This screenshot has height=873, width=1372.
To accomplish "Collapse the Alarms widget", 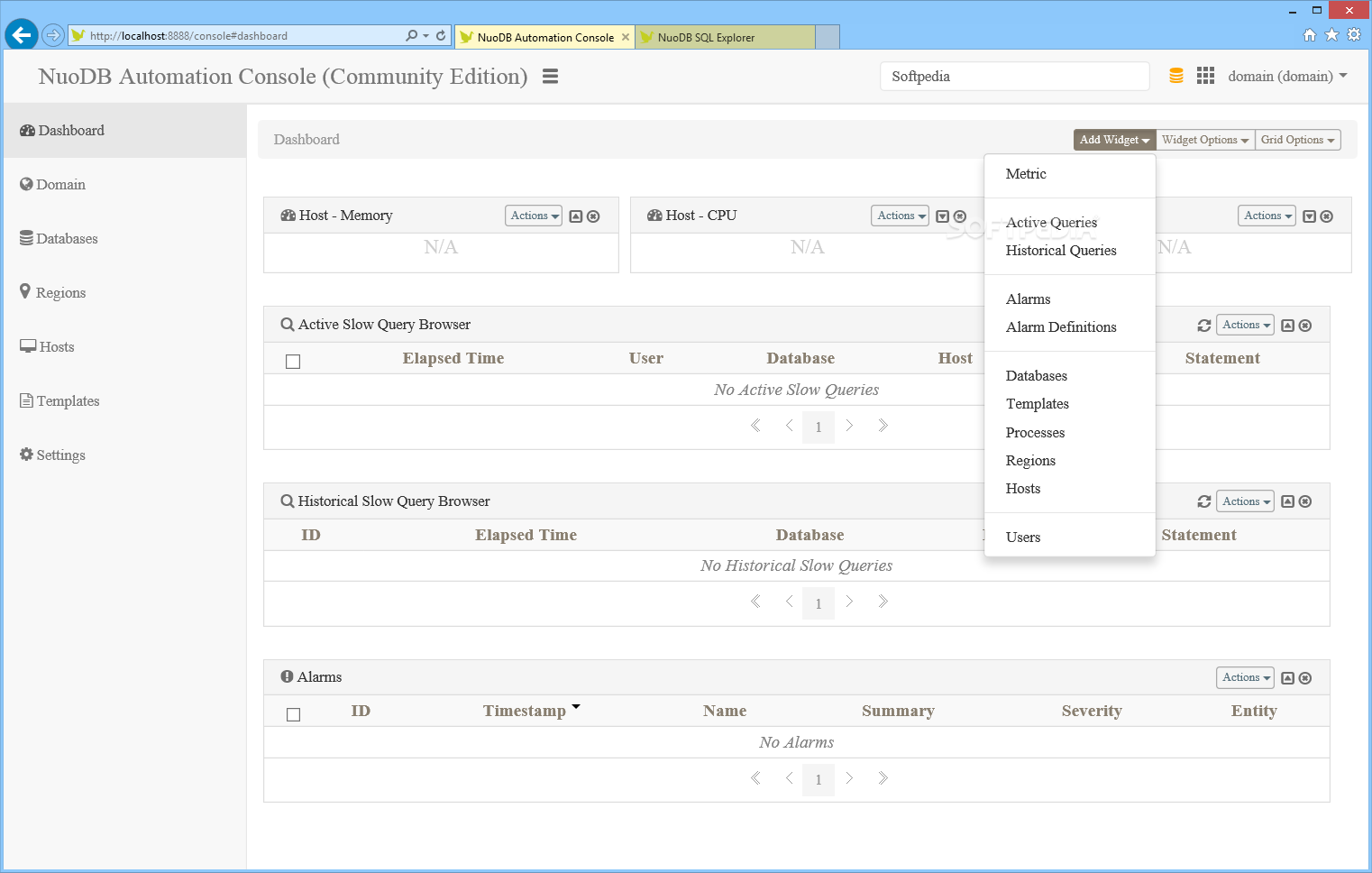I will click(x=1288, y=678).
